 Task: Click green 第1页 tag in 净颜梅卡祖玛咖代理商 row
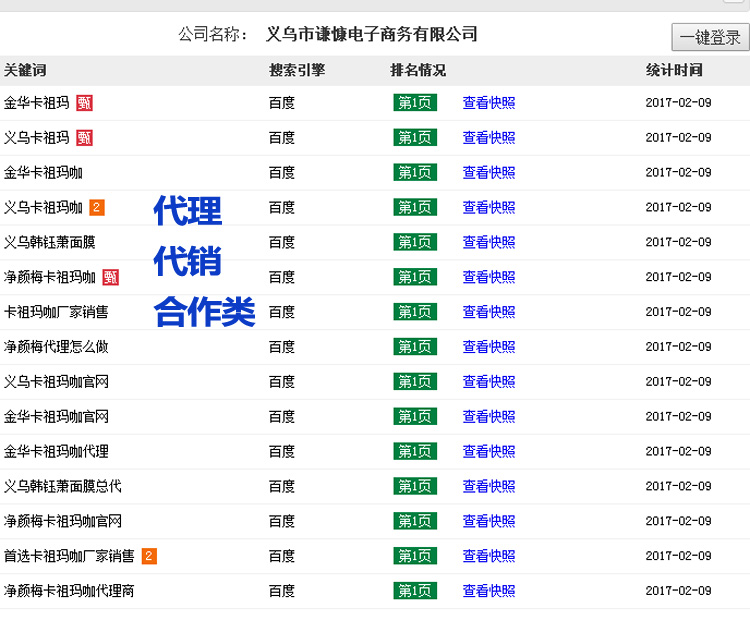[x=415, y=591]
